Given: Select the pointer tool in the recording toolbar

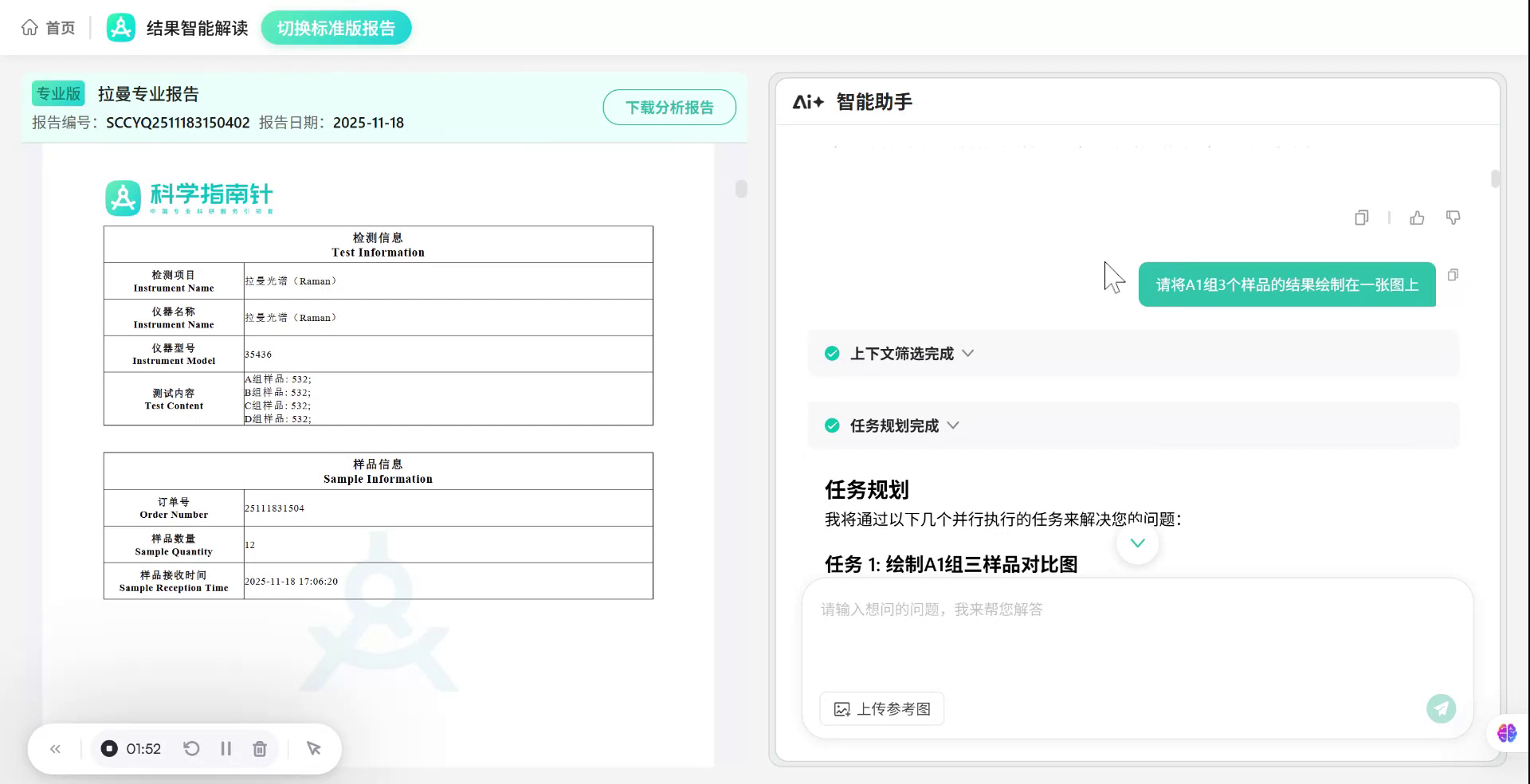Looking at the screenshot, I should (x=313, y=748).
